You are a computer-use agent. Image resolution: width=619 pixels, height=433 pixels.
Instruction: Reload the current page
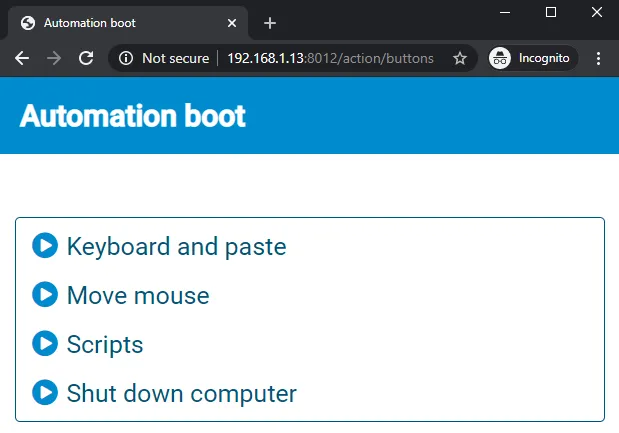click(x=86, y=59)
